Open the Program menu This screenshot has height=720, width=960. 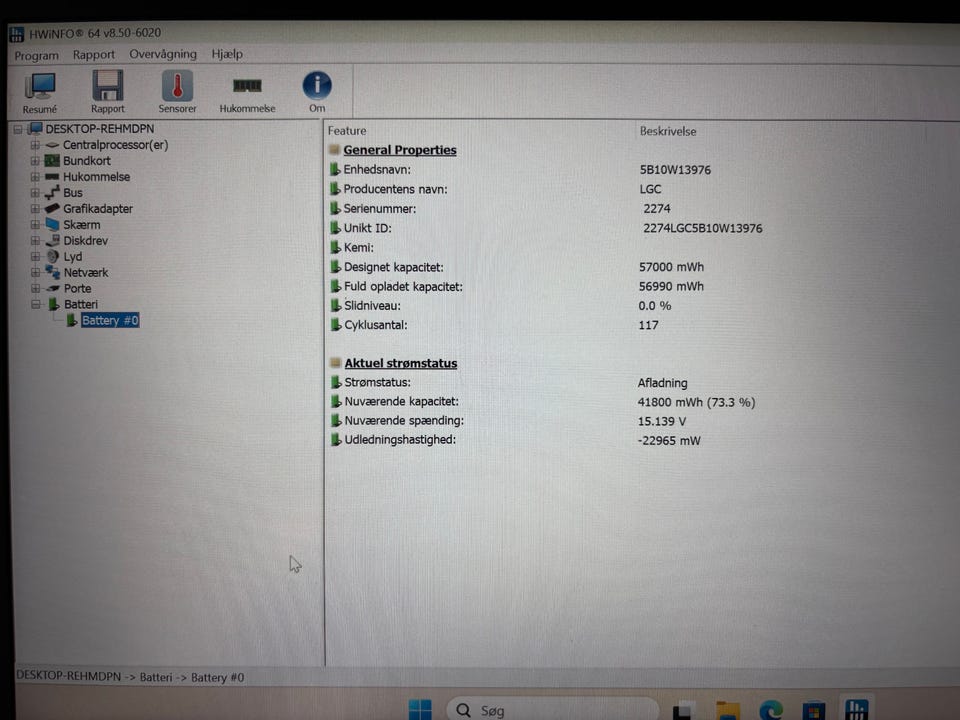point(37,56)
